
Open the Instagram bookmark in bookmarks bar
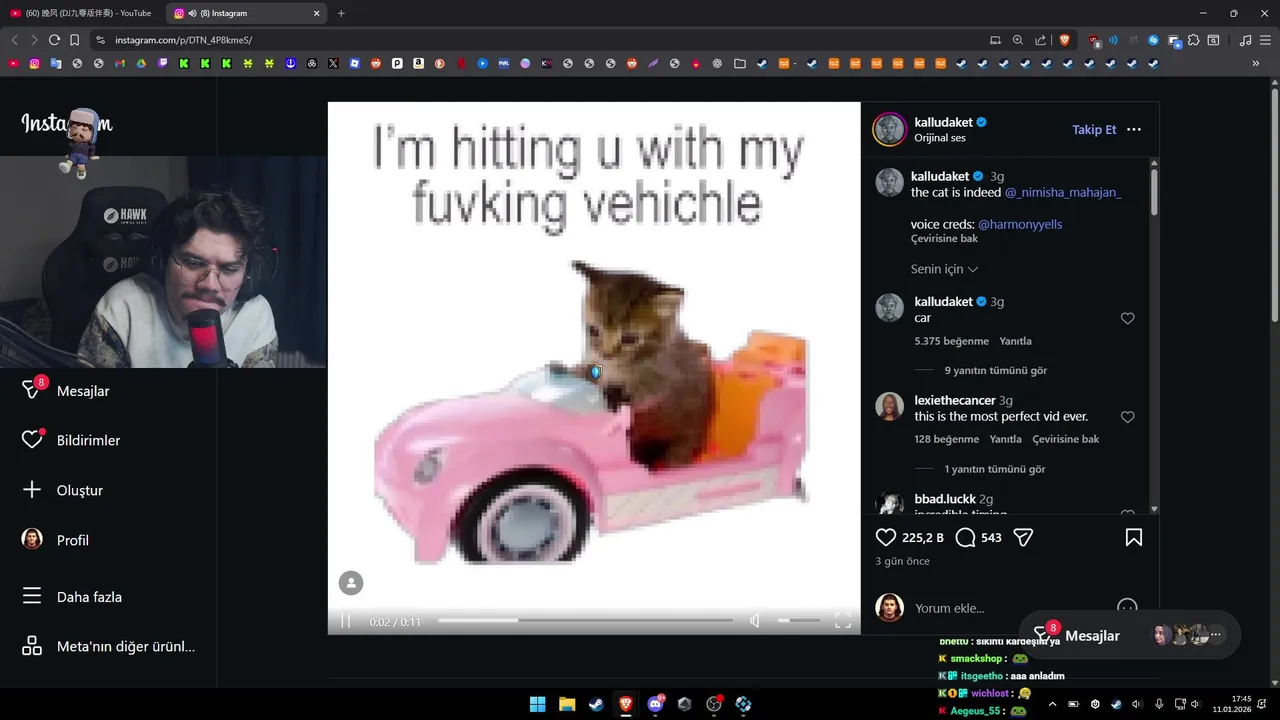[x=35, y=63]
